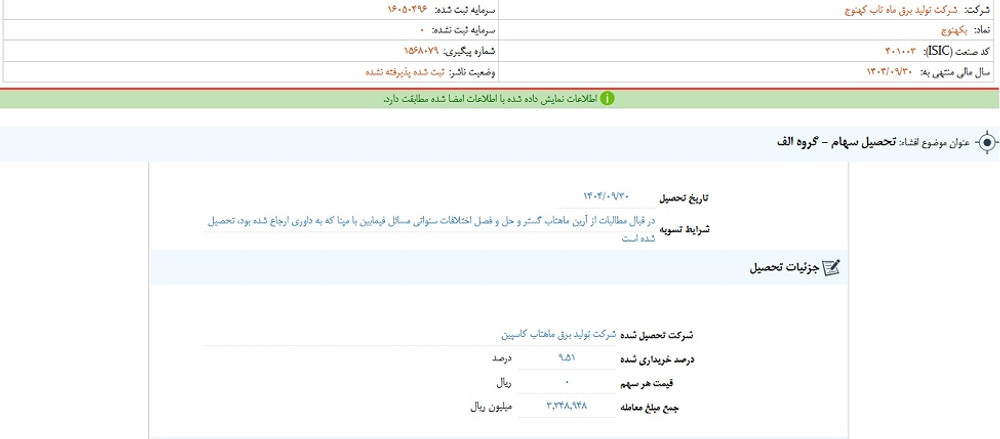Viewport: 1000px width, 439px height.
Task: Click the سرمایه ثبت شده label
Action: (464, 10)
